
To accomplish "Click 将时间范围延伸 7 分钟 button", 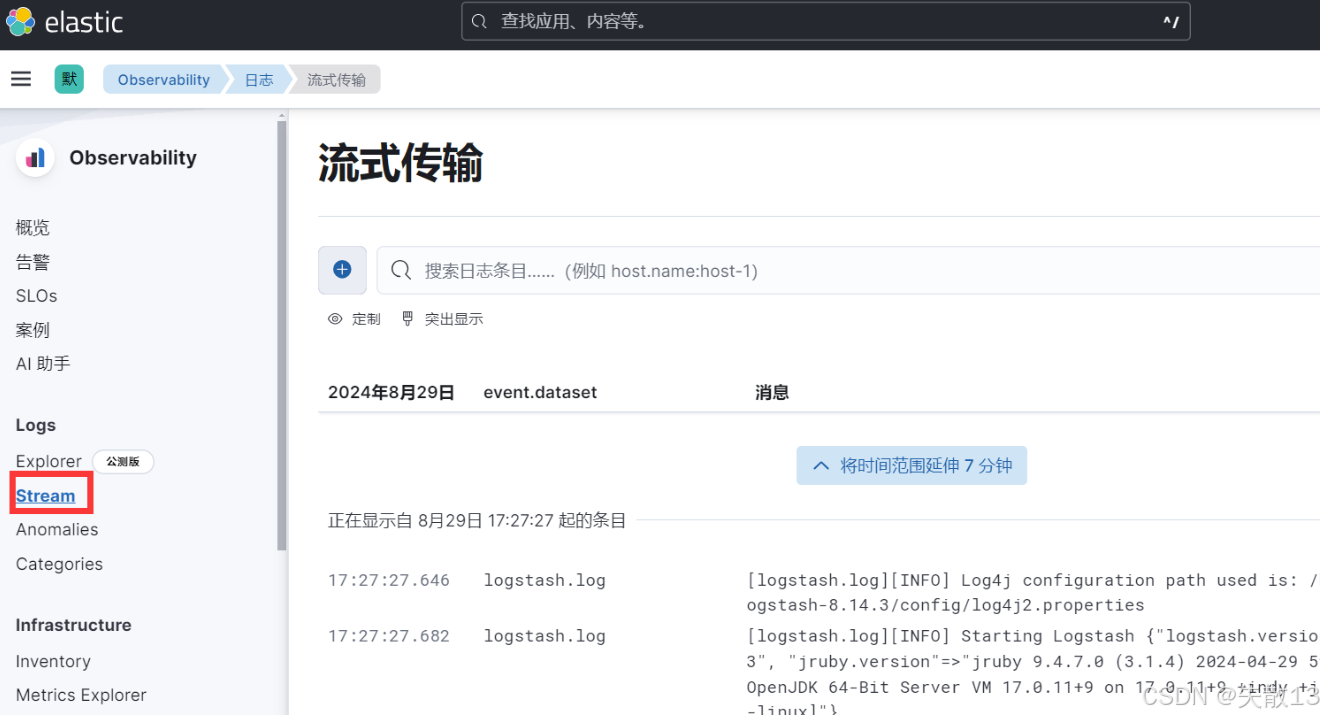I will click(x=911, y=465).
